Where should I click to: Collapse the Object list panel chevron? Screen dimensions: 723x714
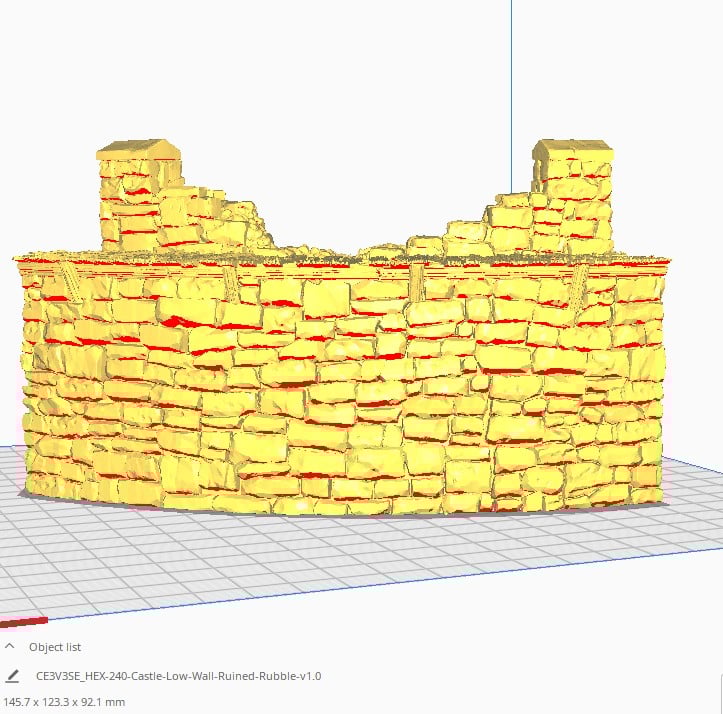click(10, 646)
